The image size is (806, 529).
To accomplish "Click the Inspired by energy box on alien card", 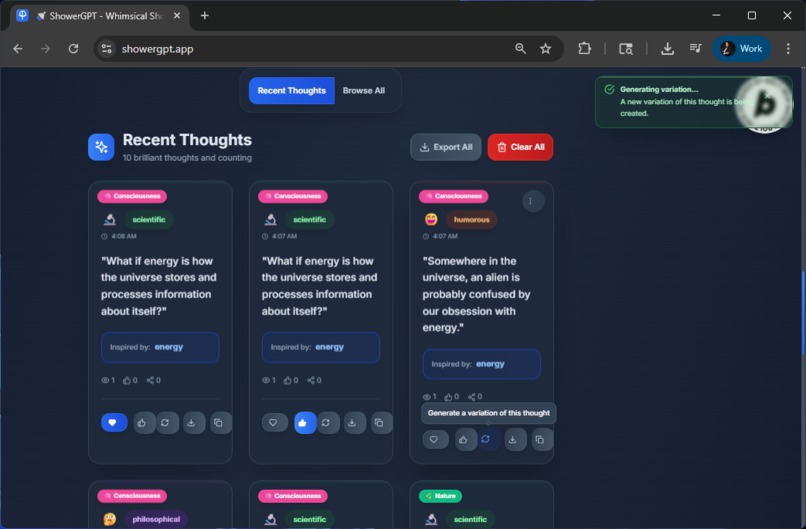I will [x=482, y=364].
